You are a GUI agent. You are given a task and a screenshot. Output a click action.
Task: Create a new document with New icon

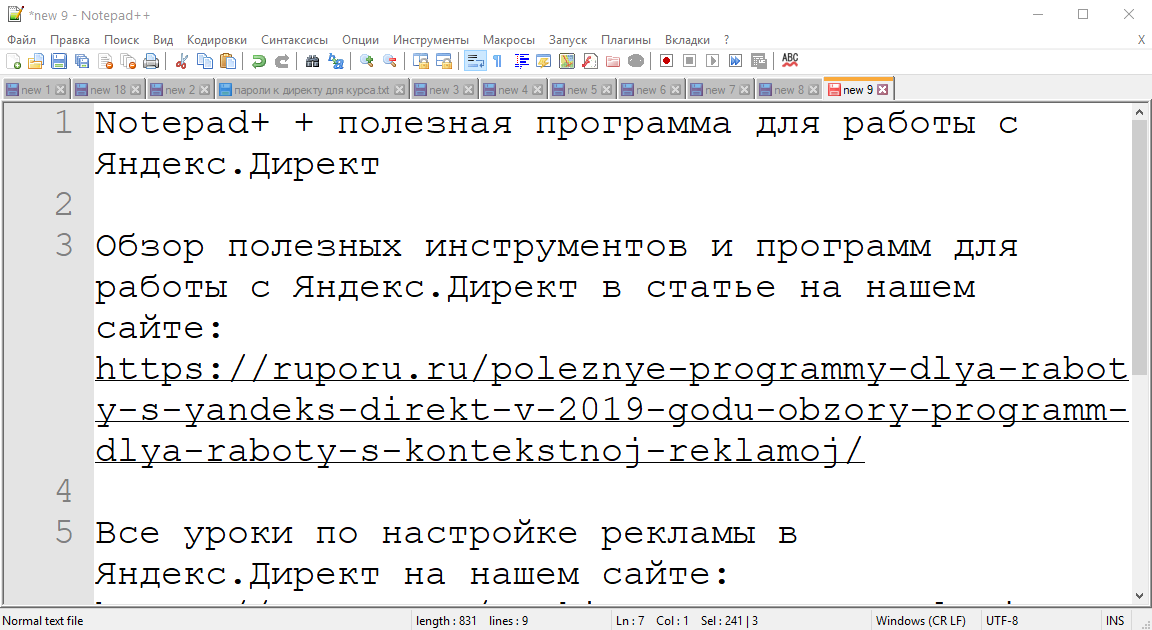click(x=13, y=61)
